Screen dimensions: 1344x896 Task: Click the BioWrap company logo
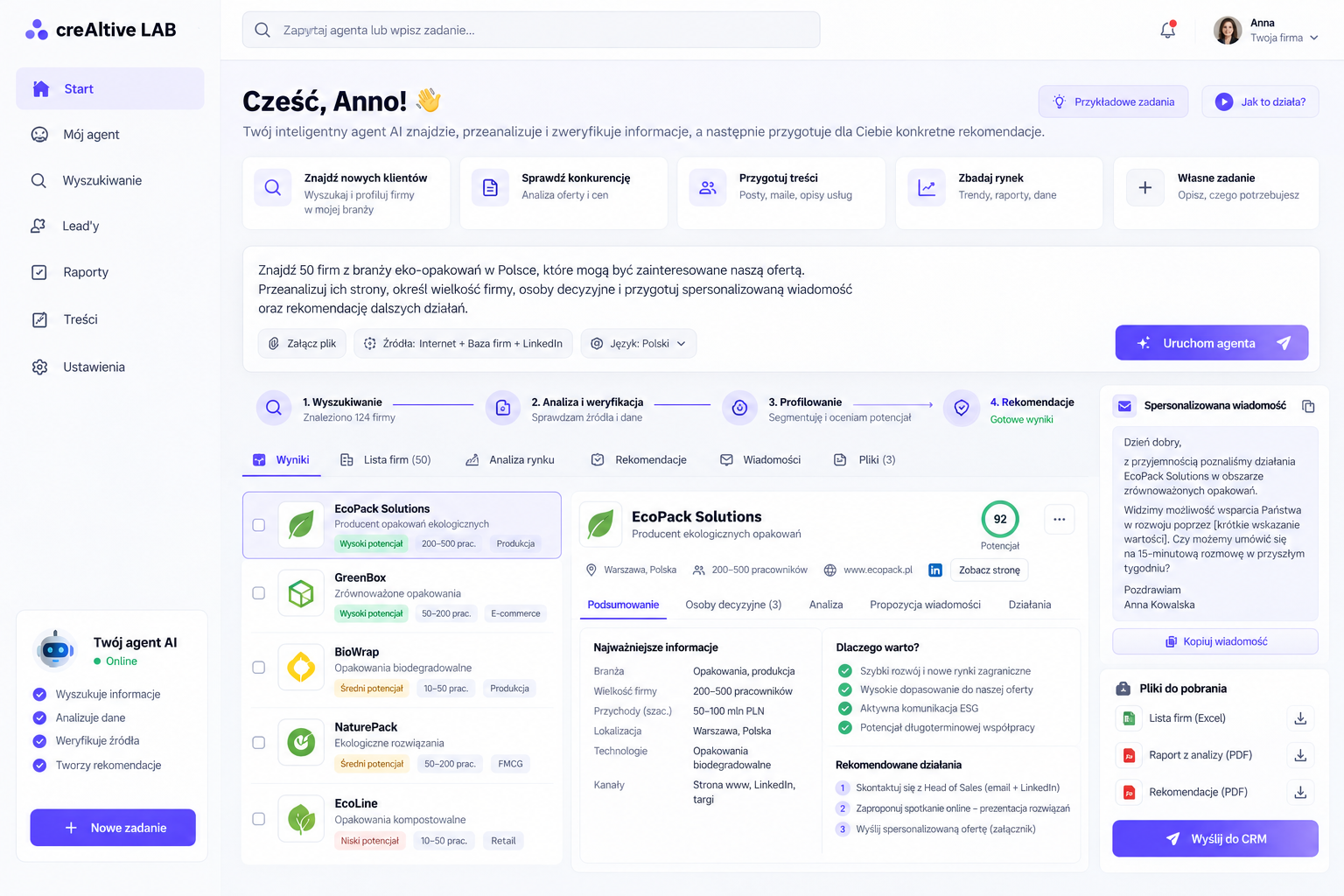(x=301, y=668)
